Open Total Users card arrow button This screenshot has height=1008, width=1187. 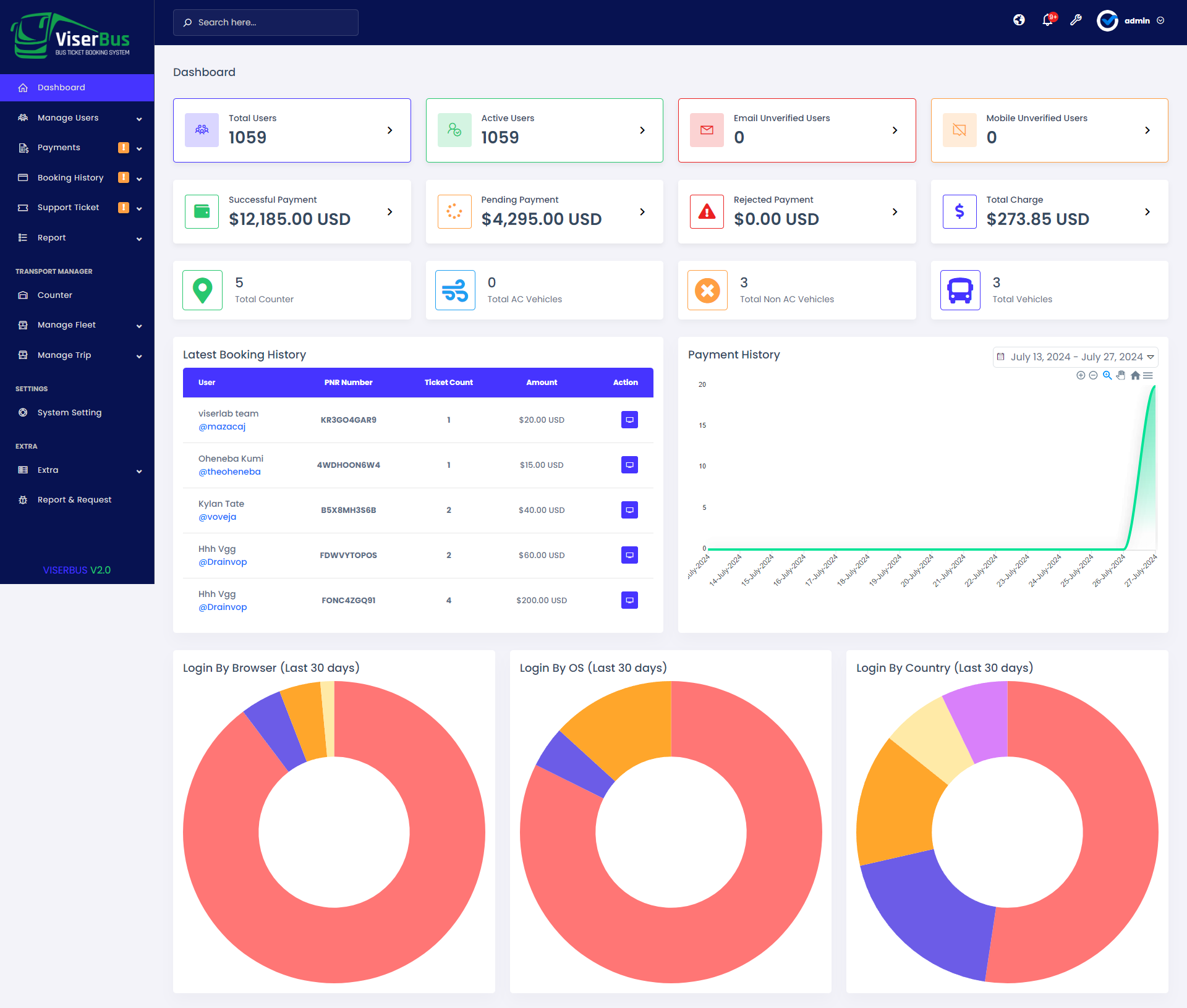389,130
